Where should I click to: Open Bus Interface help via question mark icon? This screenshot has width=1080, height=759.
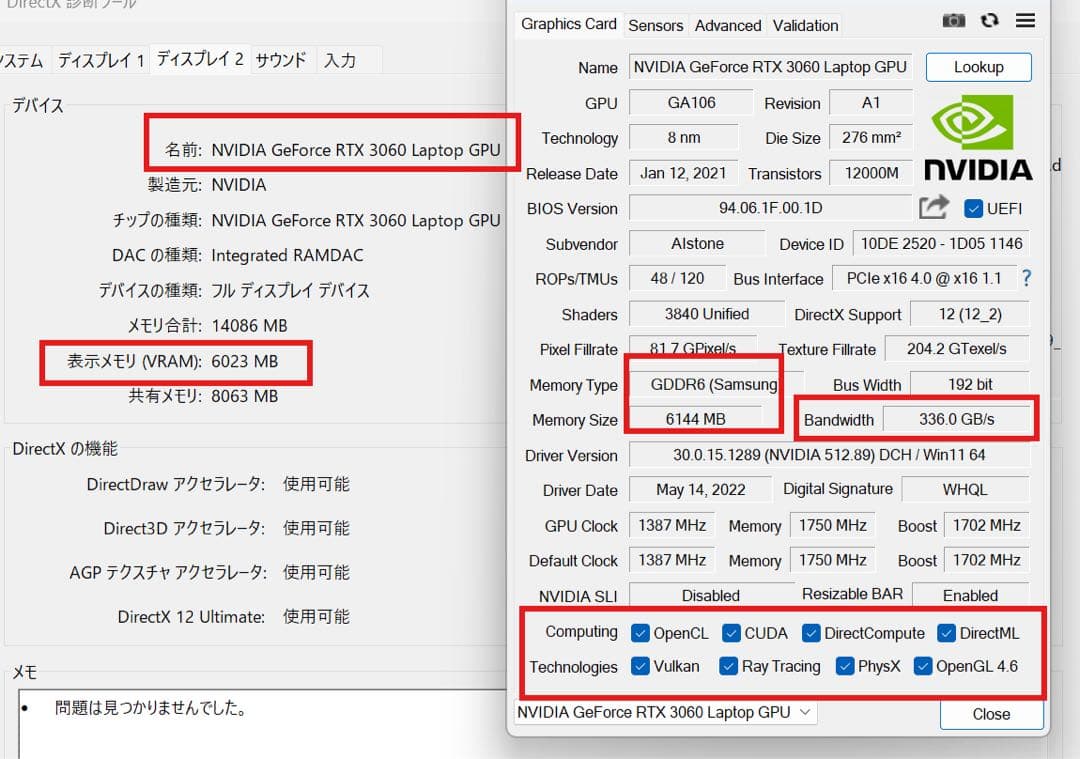(x=1026, y=279)
